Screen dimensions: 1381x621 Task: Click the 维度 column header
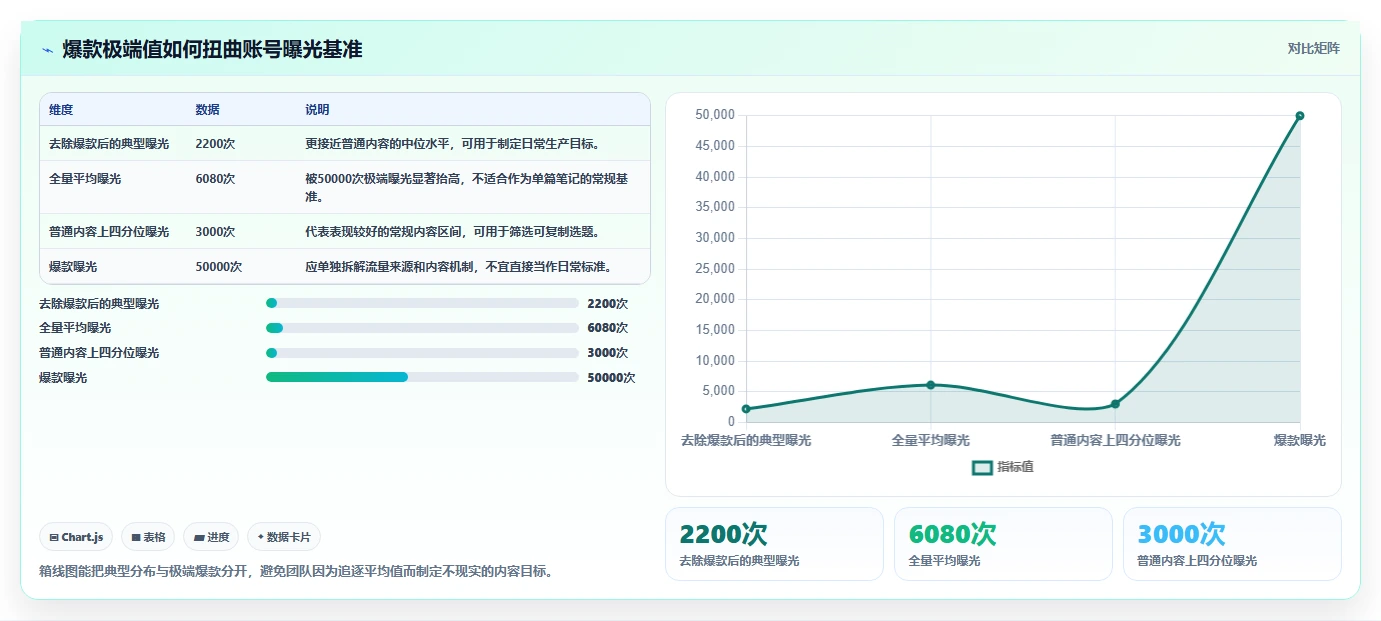pyautogui.click(x=61, y=110)
